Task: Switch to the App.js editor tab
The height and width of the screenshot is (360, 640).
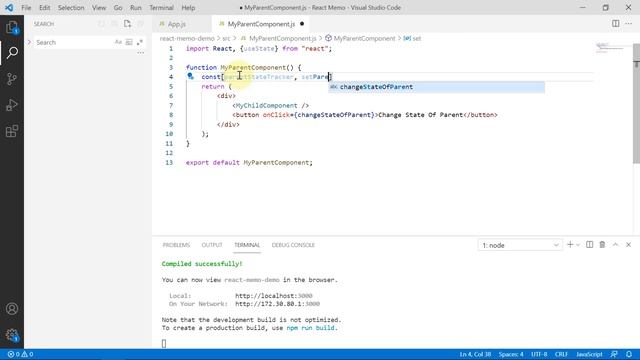Action: (x=177, y=24)
